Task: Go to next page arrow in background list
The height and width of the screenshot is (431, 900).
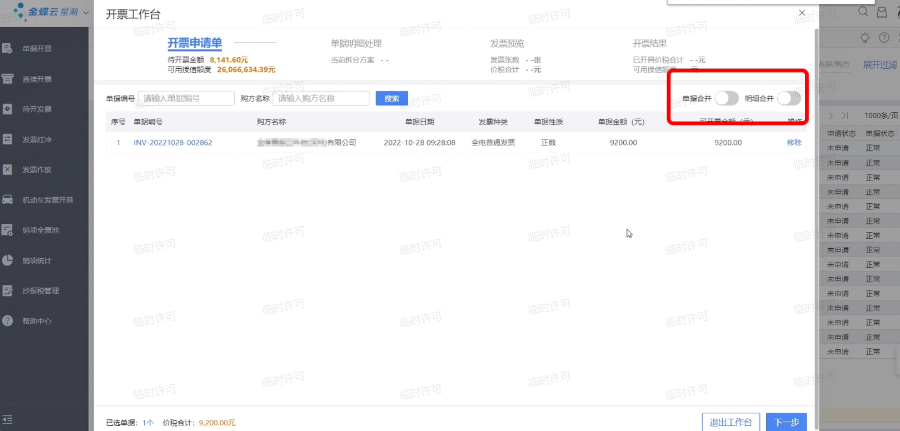Action: pyautogui.click(x=830, y=115)
